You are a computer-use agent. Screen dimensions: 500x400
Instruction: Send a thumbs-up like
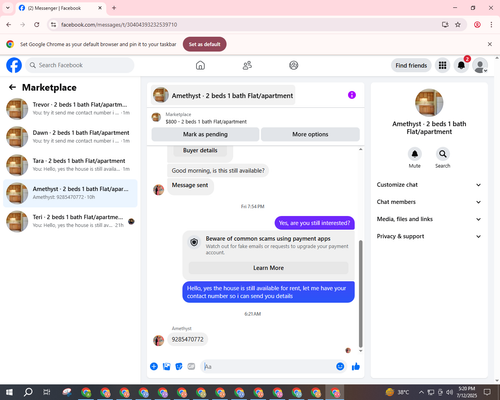click(356, 367)
